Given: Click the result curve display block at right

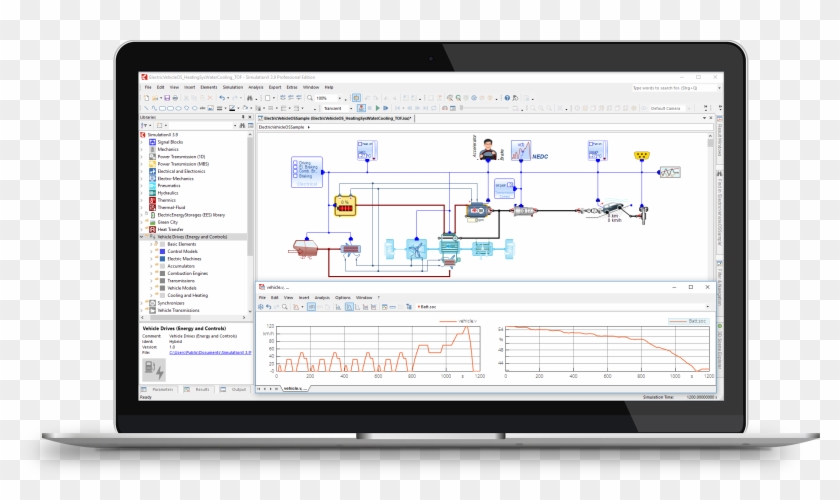Looking at the screenshot, I should (670, 172).
